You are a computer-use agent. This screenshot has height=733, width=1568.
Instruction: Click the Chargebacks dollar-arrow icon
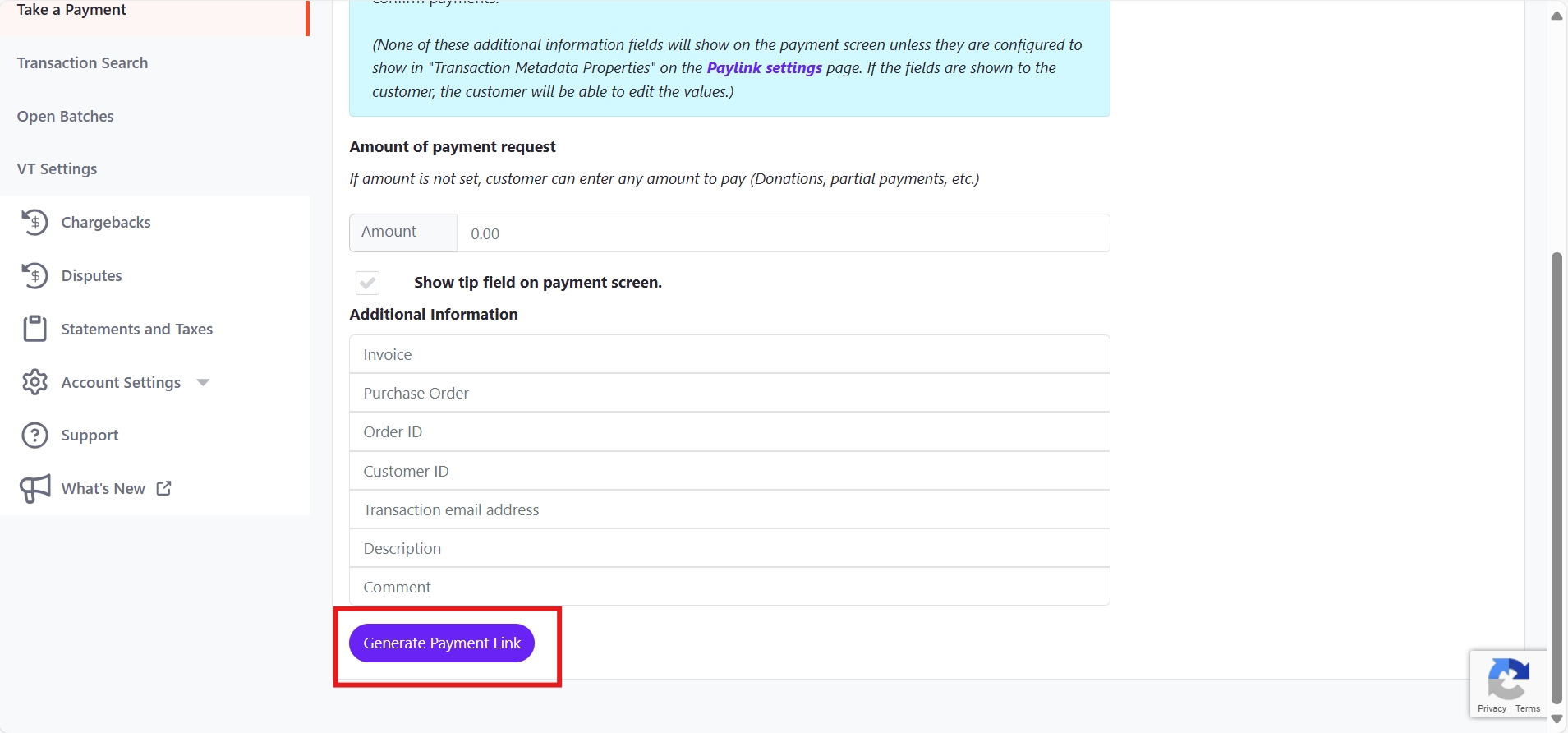click(34, 222)
